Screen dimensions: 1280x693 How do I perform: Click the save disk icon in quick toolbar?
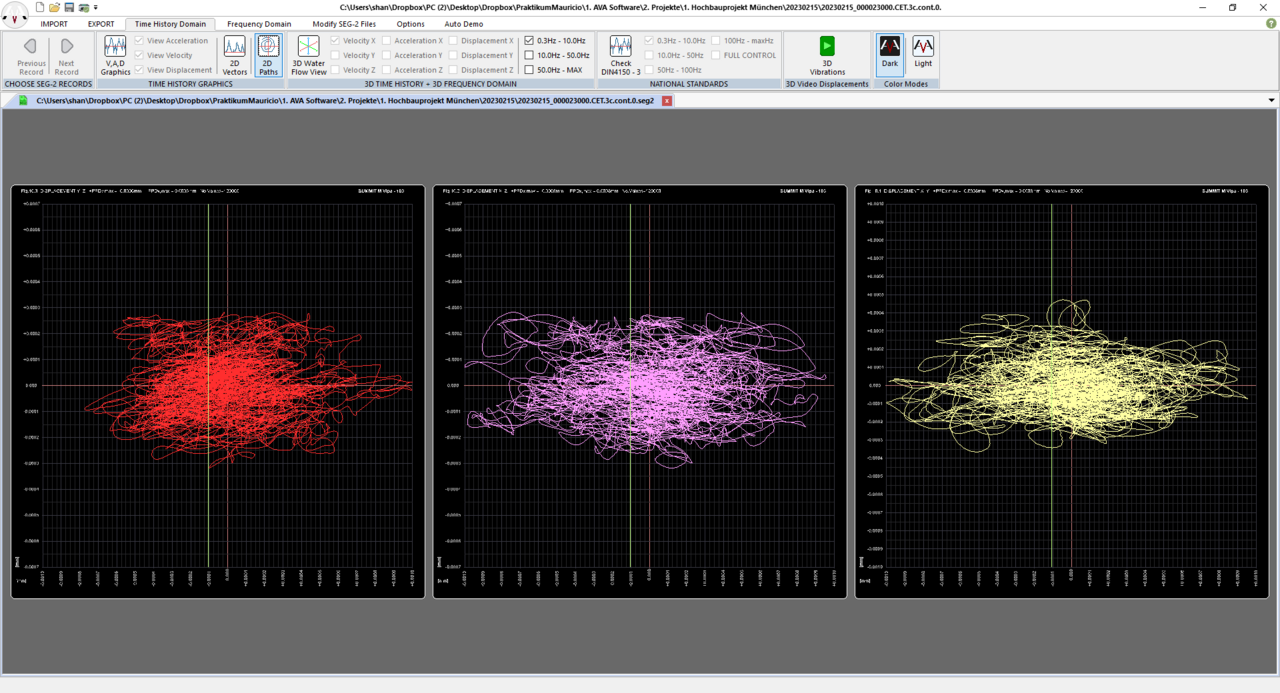click(x=69, y=7)
